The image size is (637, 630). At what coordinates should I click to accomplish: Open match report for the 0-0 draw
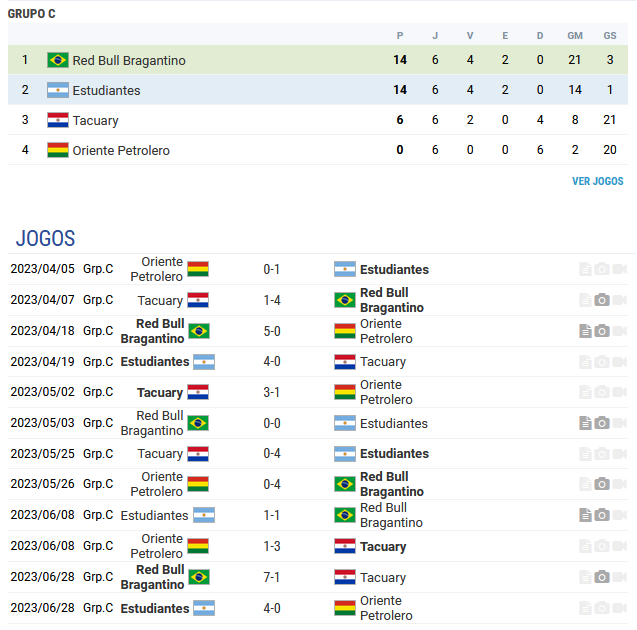coord(585,423)
